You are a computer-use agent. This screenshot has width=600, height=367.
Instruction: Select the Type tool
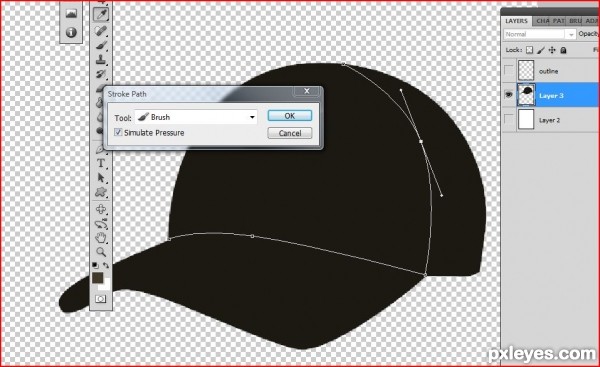coord(101,163)
